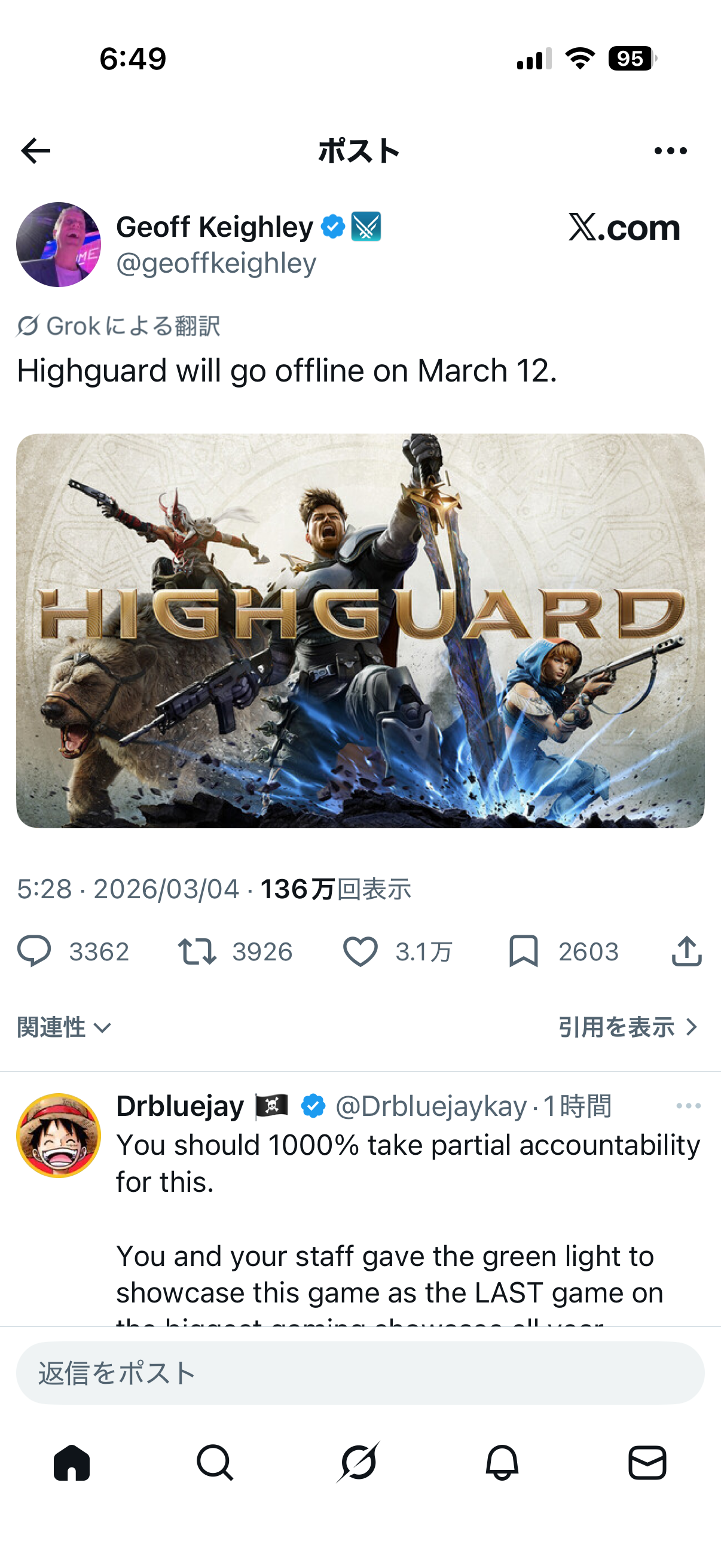Bookmark the Highguard post

523,951
